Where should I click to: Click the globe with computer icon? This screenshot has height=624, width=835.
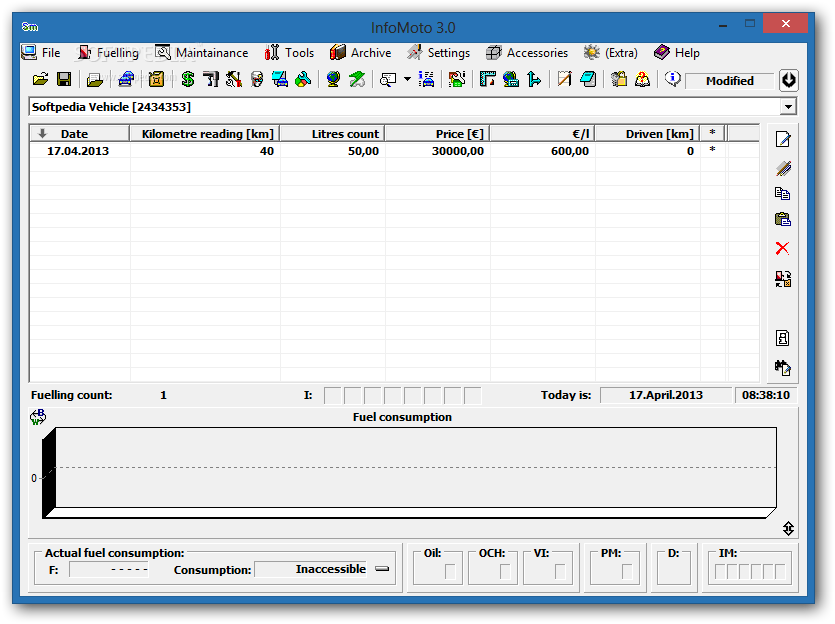pyautogui.click(x=511, y=80)
